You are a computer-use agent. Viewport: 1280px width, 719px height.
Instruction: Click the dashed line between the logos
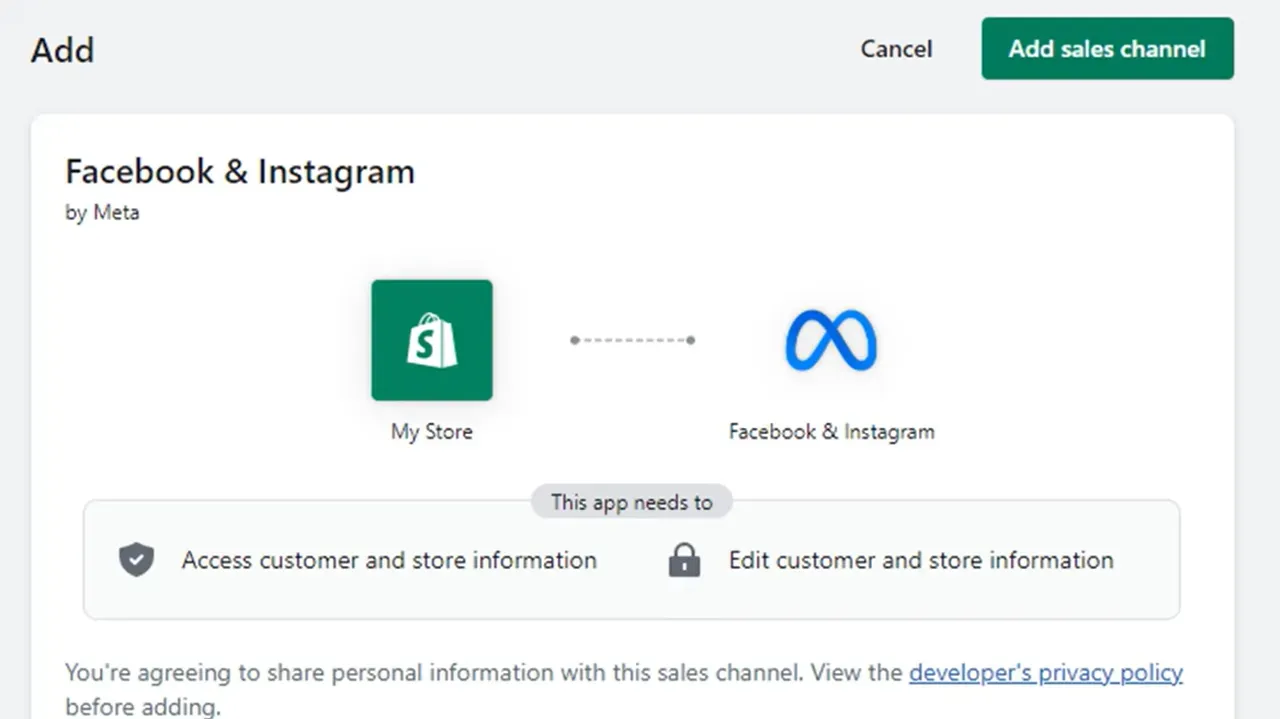[x=632, y=340]
